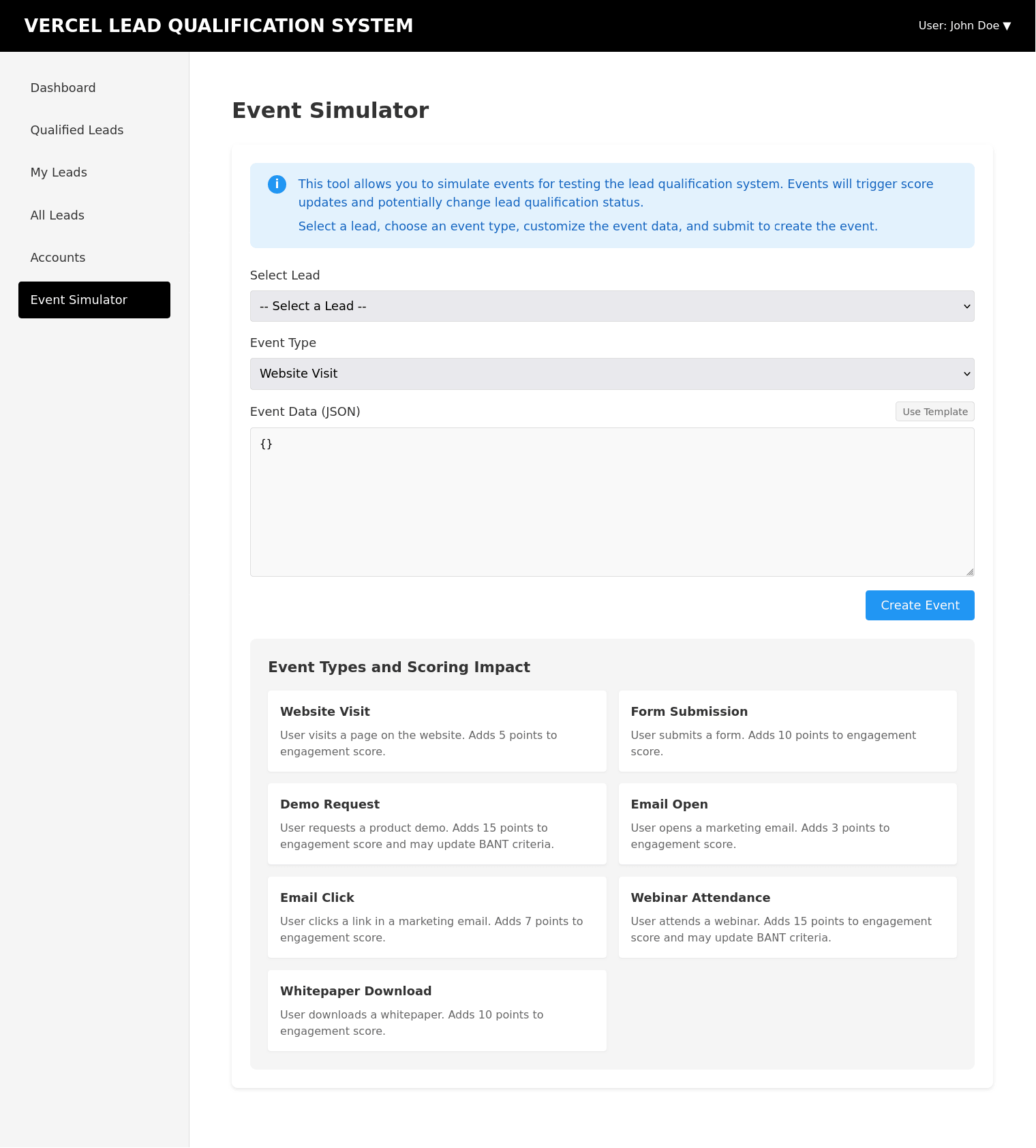Select the Event Simulator sidebar item
The width and height of the screenshot is (1036, 1148).
tap(94, 300)
